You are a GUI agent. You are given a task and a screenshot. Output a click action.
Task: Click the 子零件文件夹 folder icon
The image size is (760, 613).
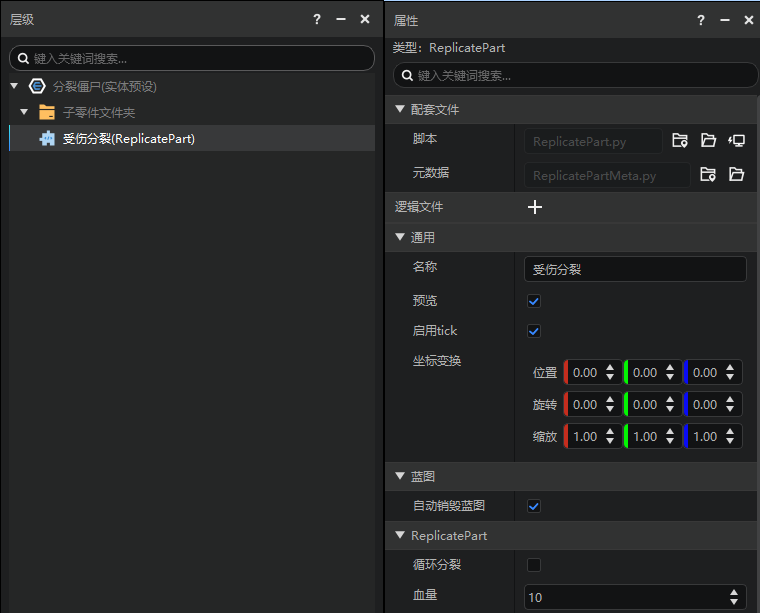47,112
